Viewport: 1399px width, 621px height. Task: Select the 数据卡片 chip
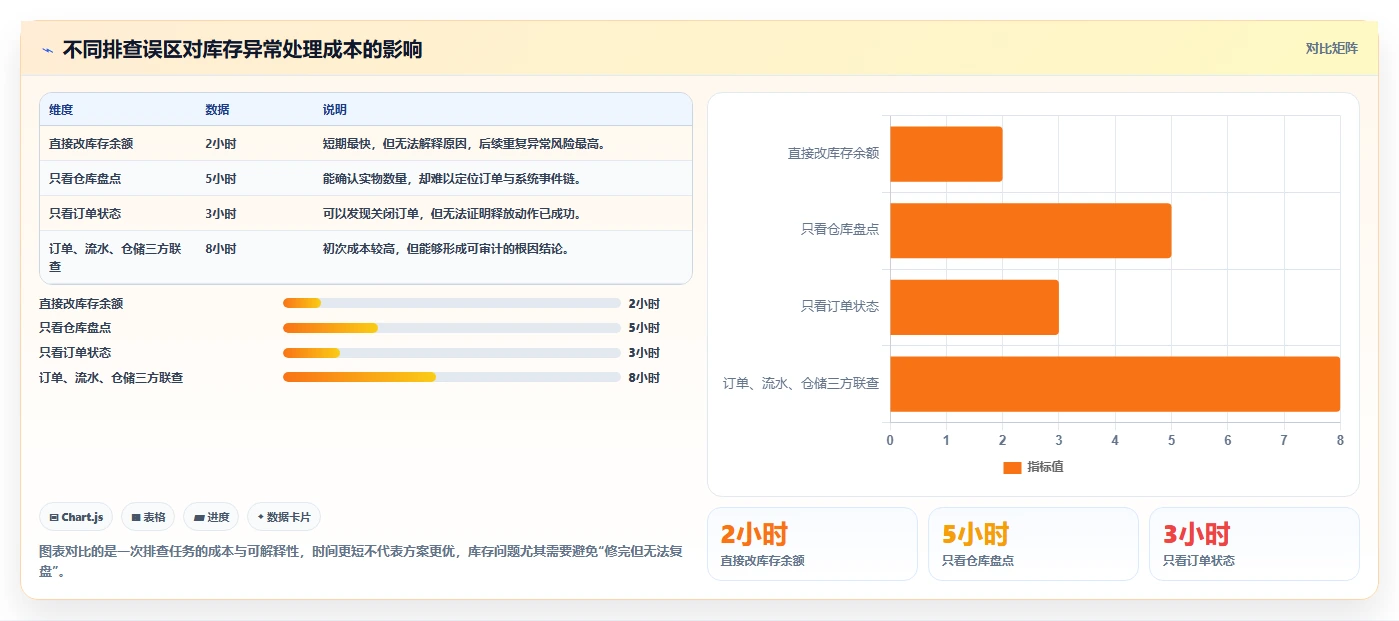coord(284,517)
